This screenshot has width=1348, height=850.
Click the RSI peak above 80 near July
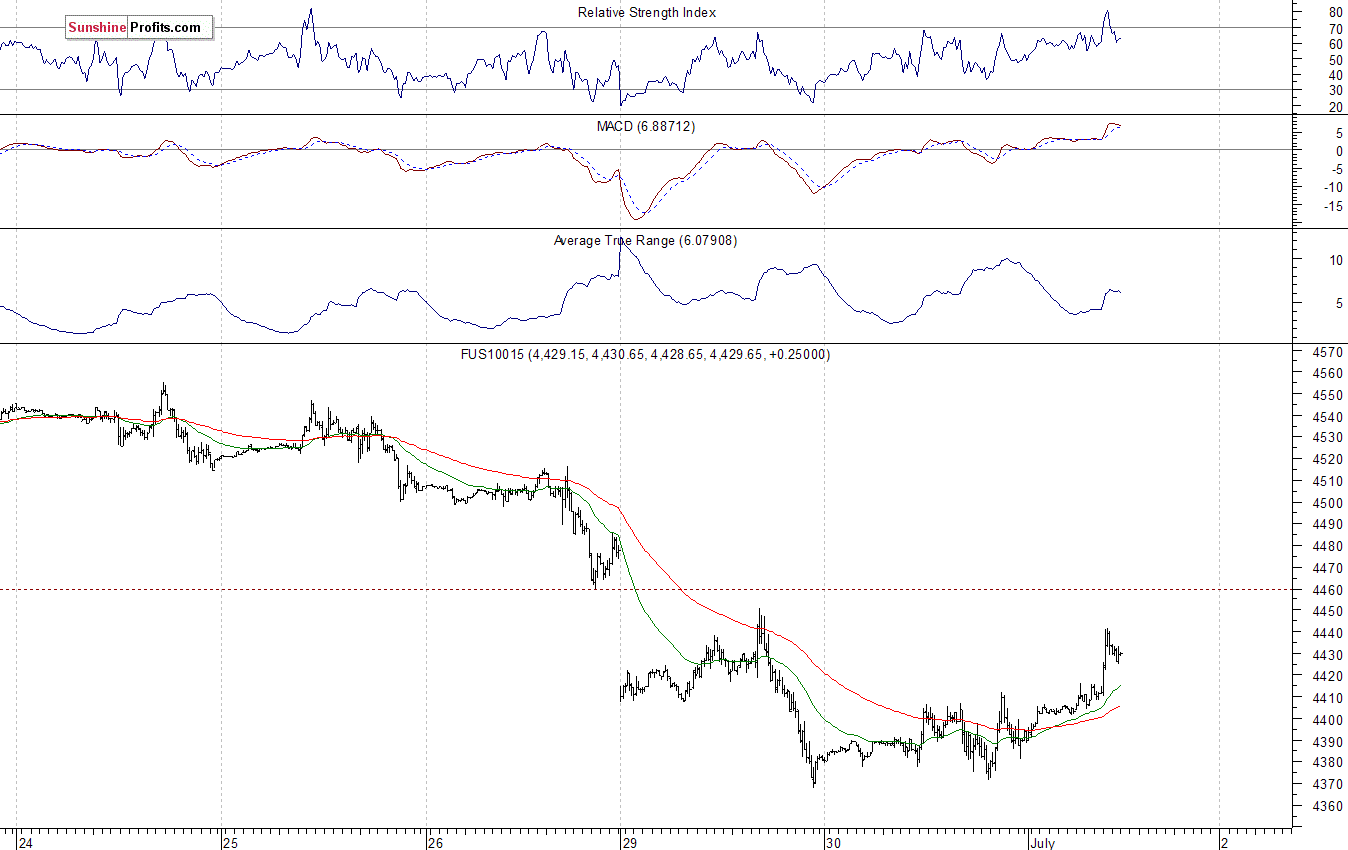[1106, 14]
